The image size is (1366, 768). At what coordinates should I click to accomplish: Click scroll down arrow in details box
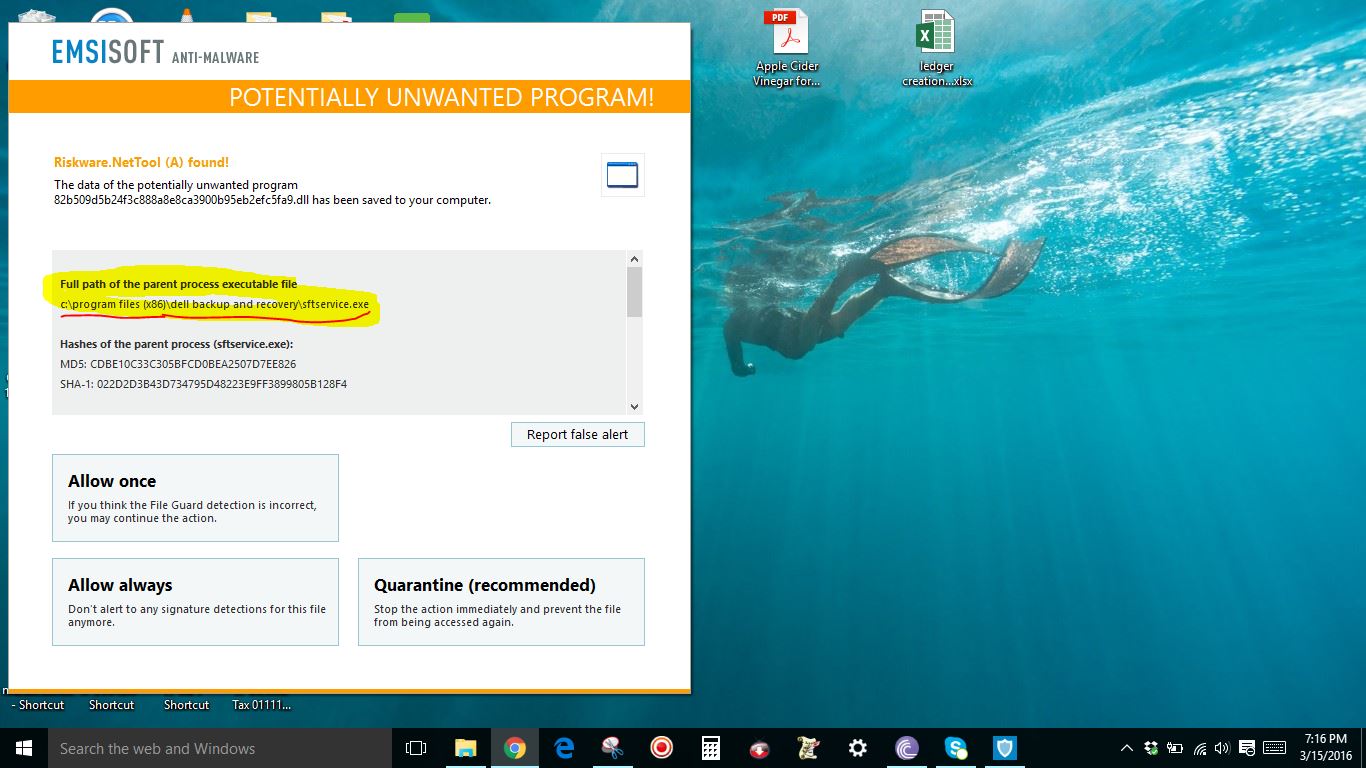(x=634, y=406)
